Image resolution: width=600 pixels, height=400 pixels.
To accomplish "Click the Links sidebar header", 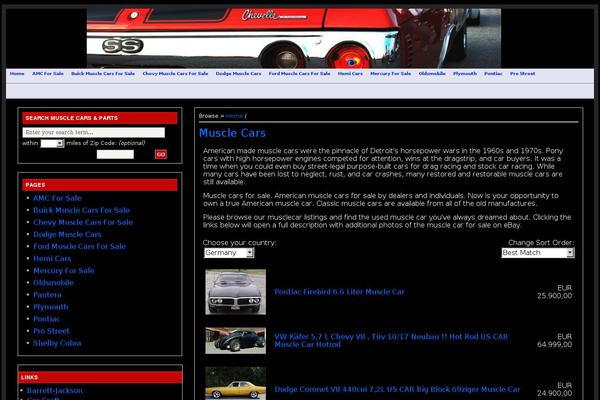I will tap(100, 377).
